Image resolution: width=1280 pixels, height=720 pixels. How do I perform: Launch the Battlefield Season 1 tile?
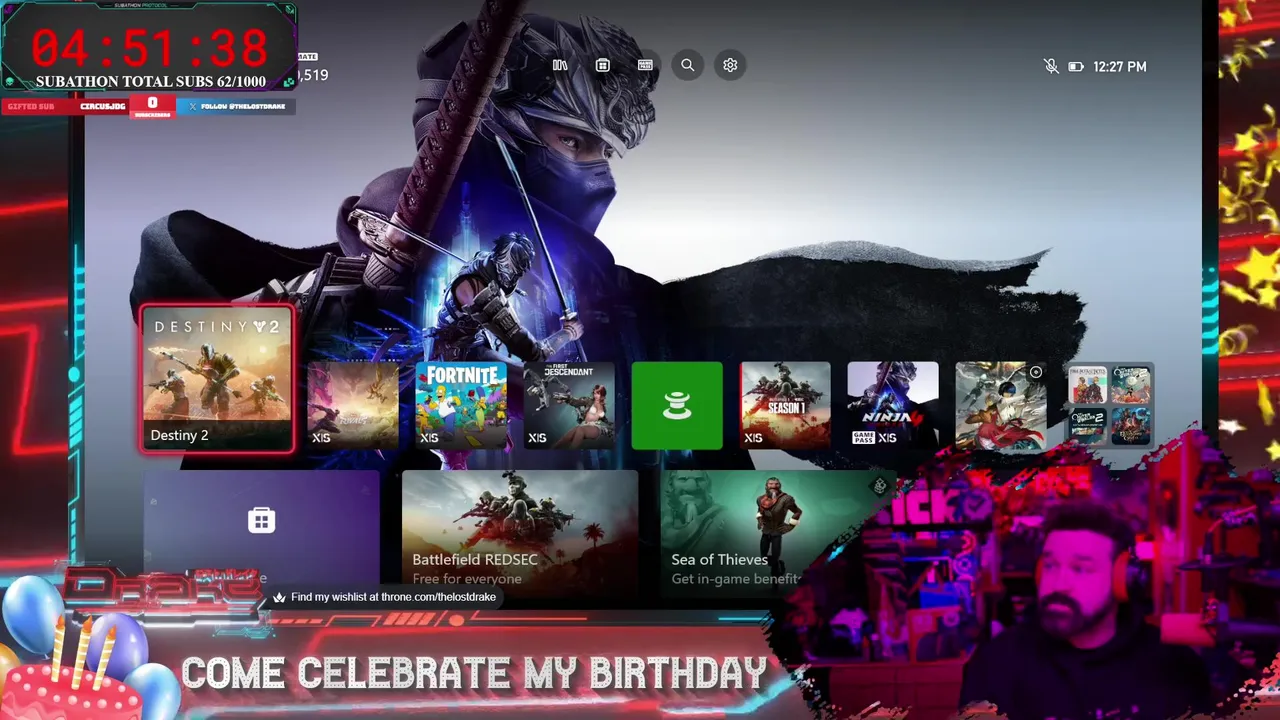point(785,405)
